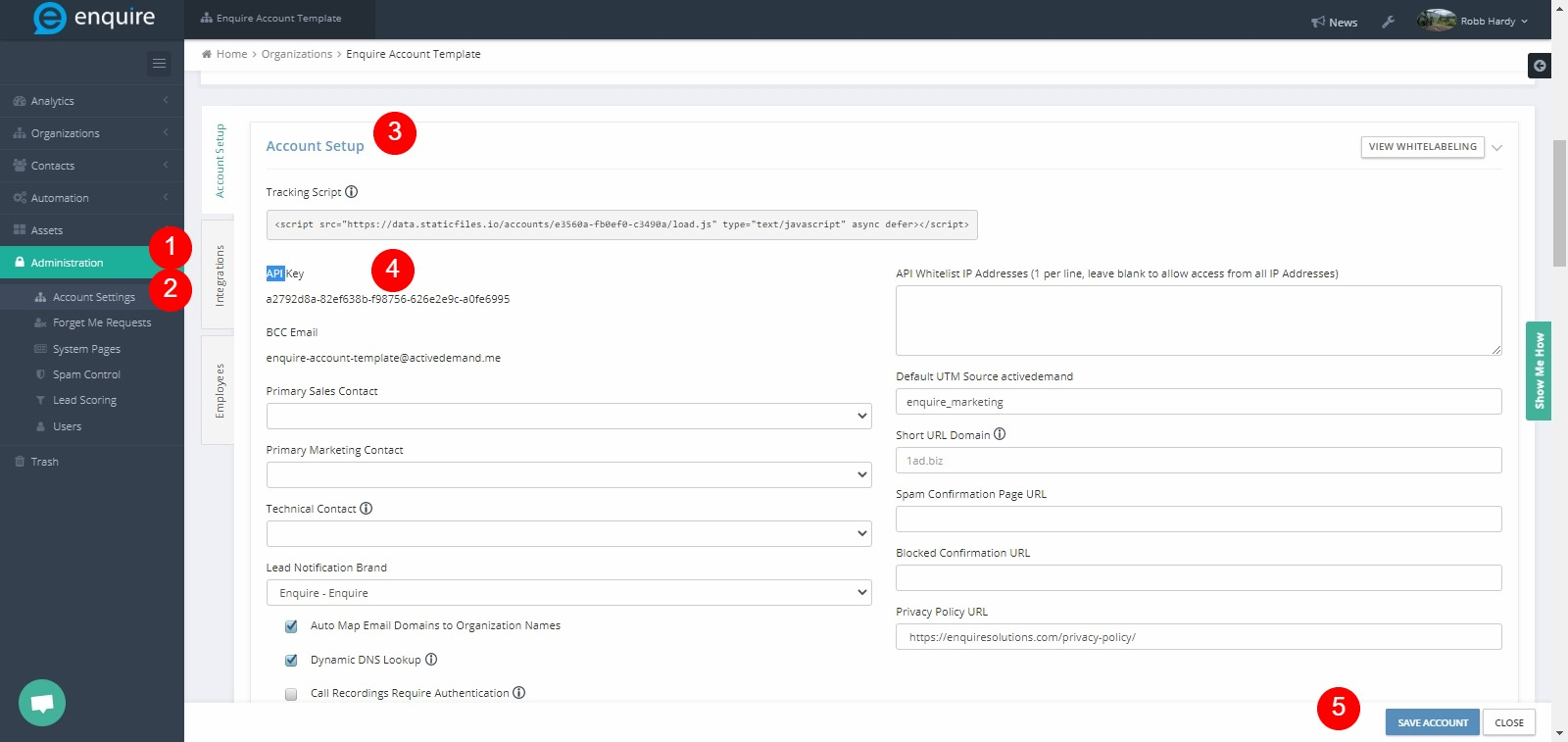
Task: Click the Lead Scoring funnel icon
Action: tap(40, 400)
